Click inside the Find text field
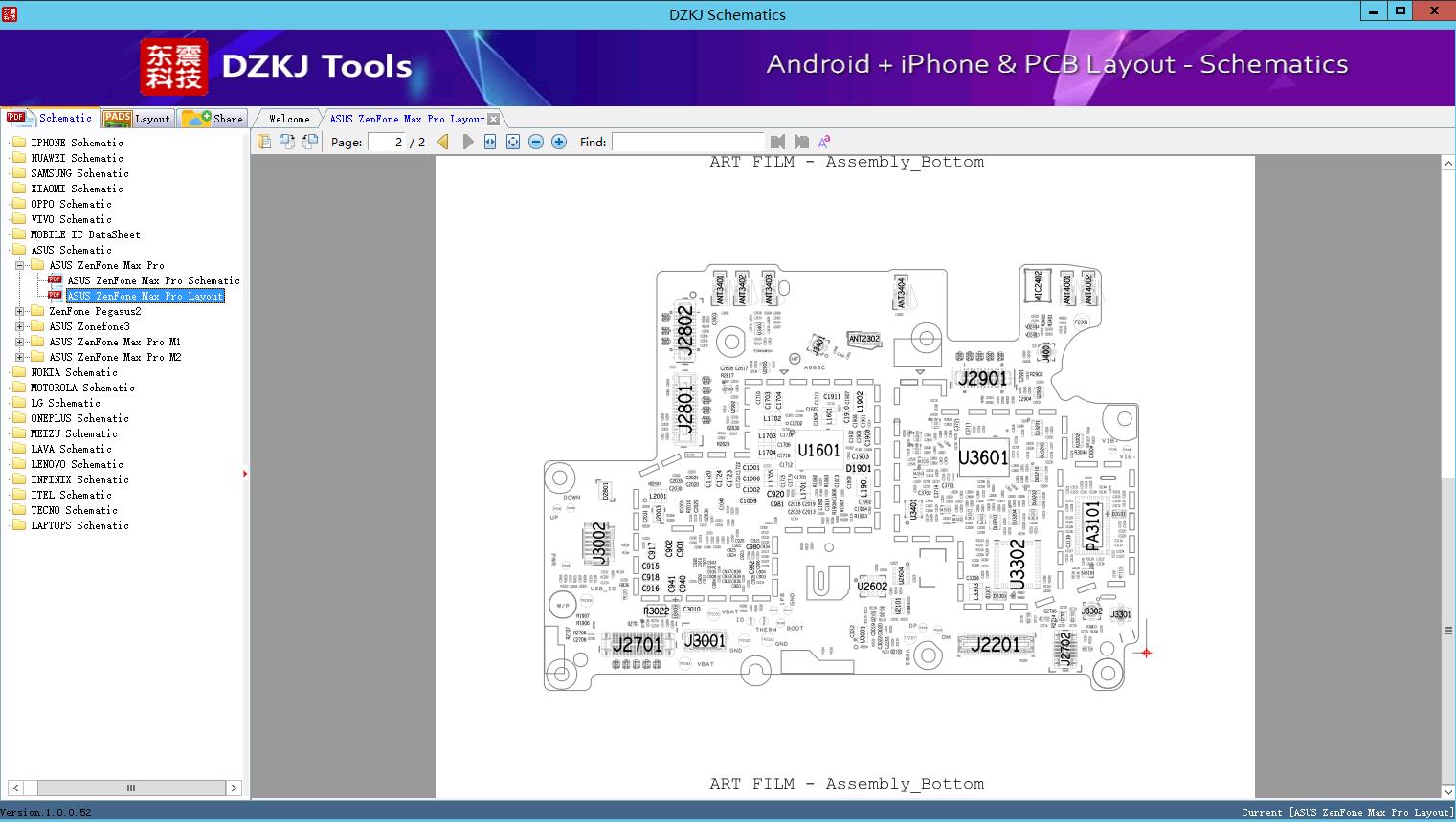 (687, 142)
